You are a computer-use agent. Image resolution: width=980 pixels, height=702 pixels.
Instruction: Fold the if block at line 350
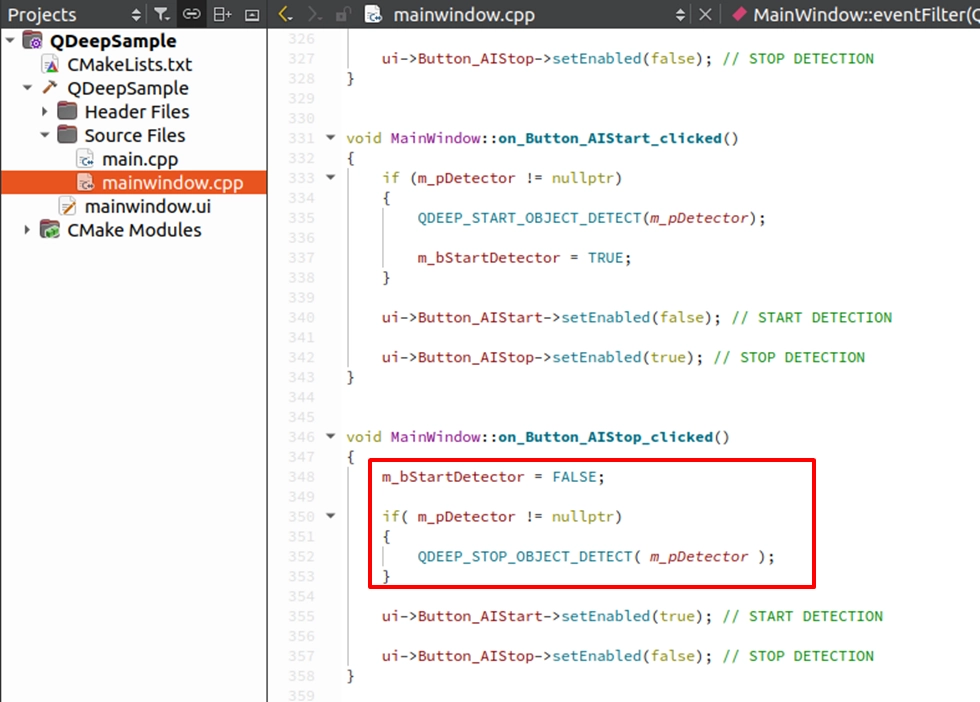pos(331,516)
